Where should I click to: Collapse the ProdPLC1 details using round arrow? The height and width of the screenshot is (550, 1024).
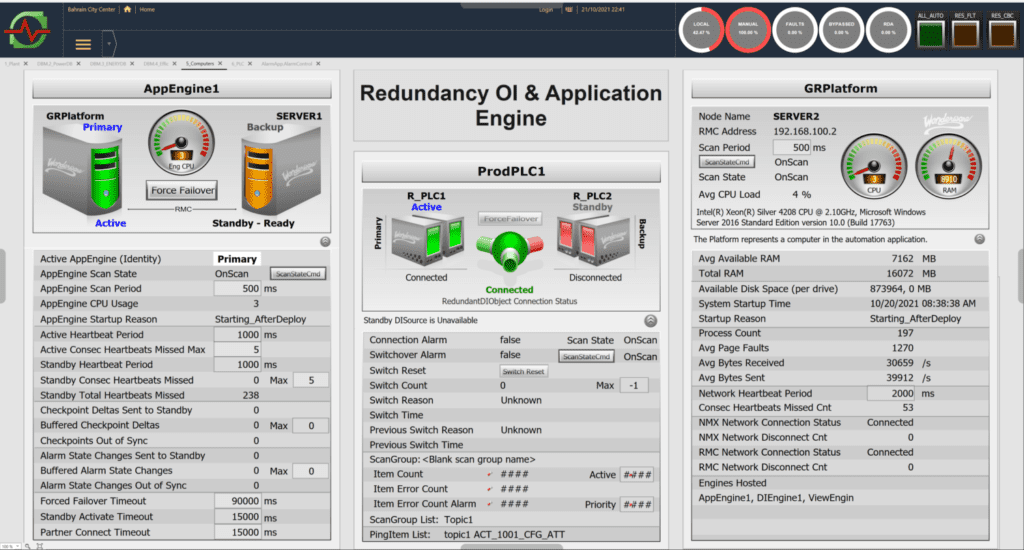pyautogui.click(x=650, y=321)
